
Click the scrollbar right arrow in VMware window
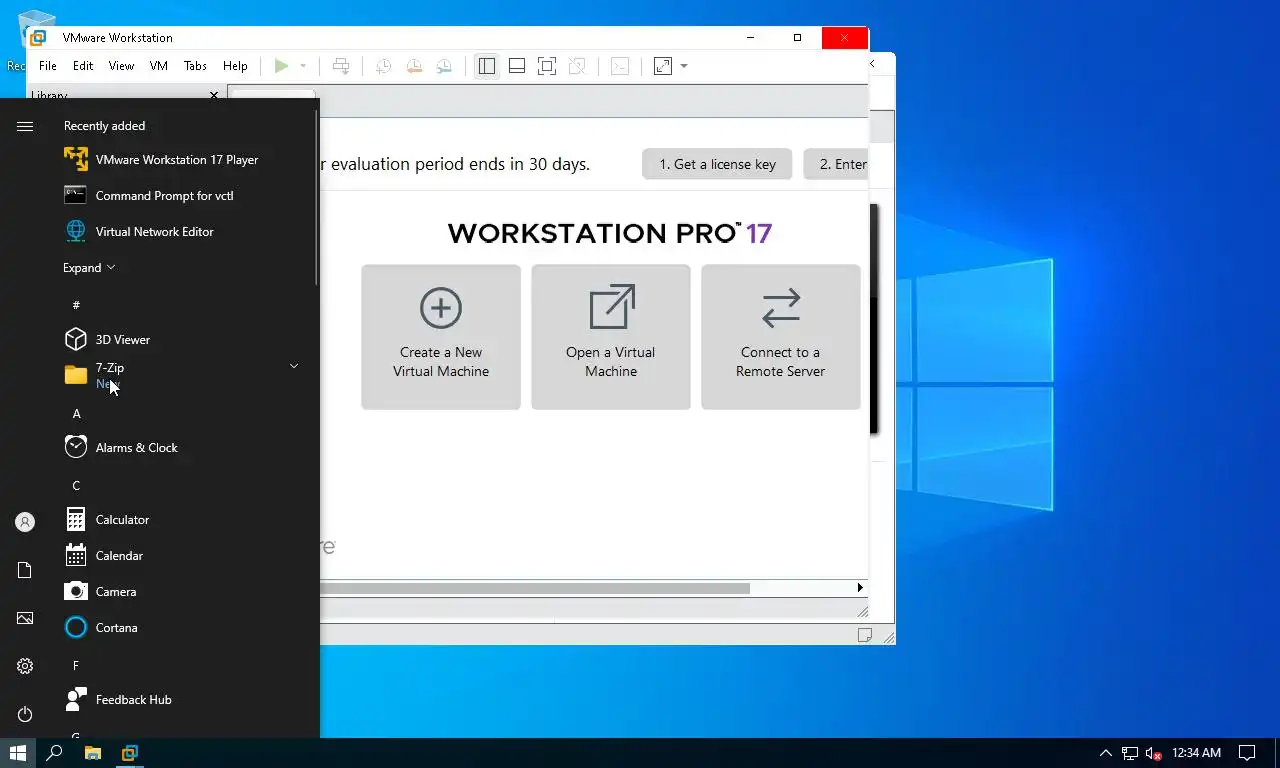pyautogui.click(x=860, y=588)
